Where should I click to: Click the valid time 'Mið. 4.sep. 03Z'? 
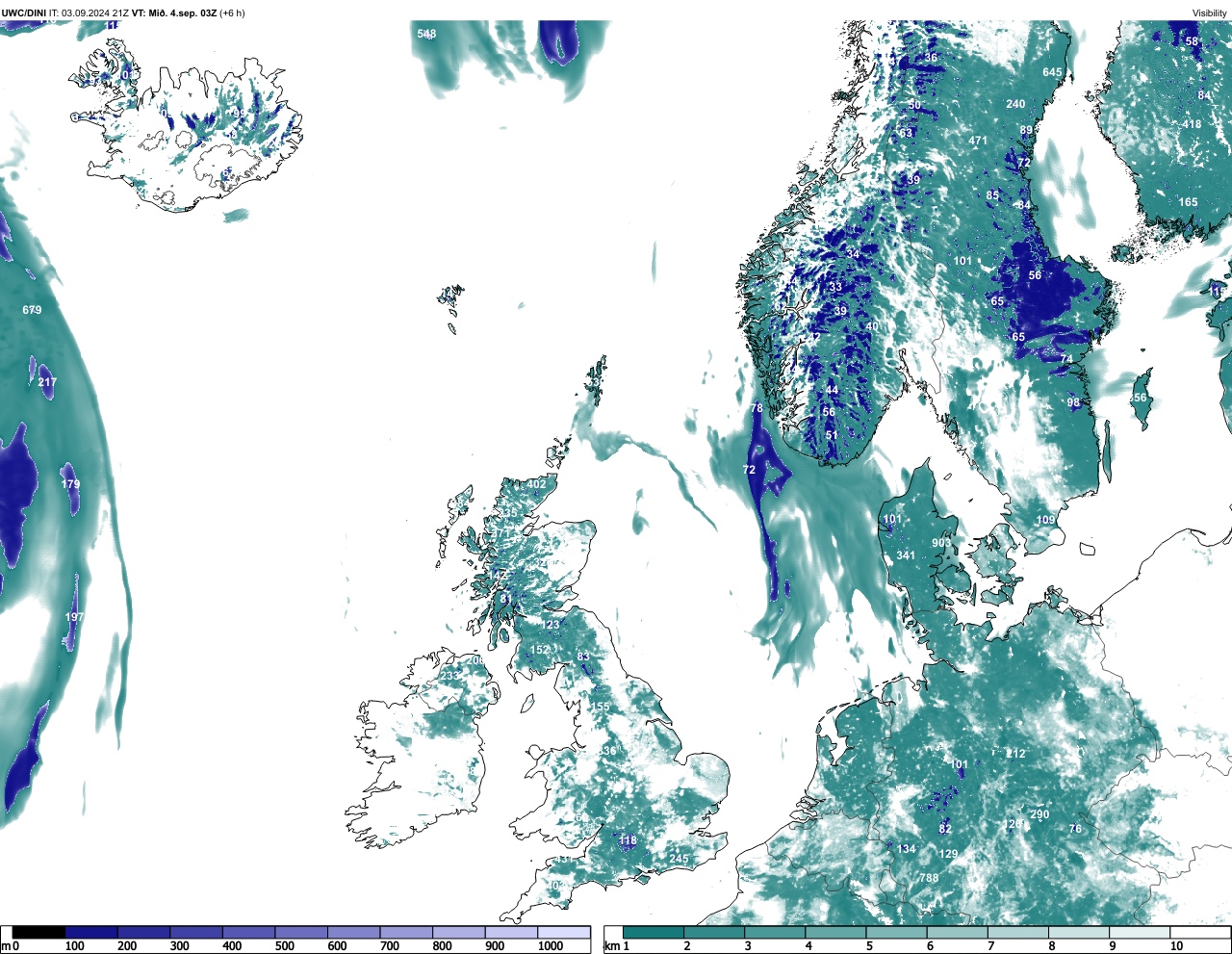(x=183, y=13)
